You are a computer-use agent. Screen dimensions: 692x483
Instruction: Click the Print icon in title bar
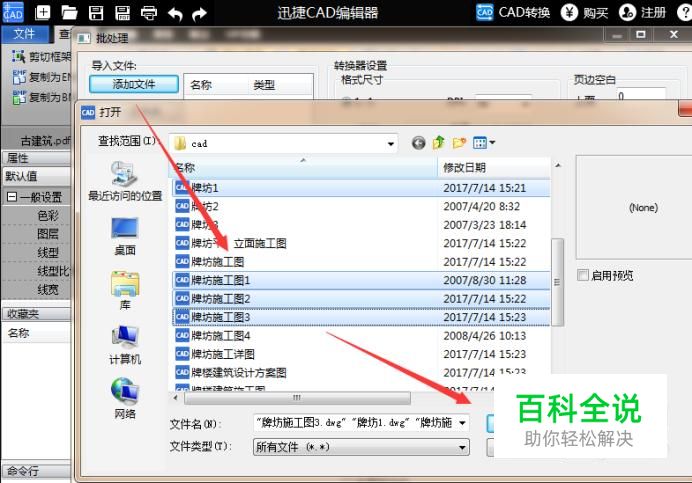[149, 13]
